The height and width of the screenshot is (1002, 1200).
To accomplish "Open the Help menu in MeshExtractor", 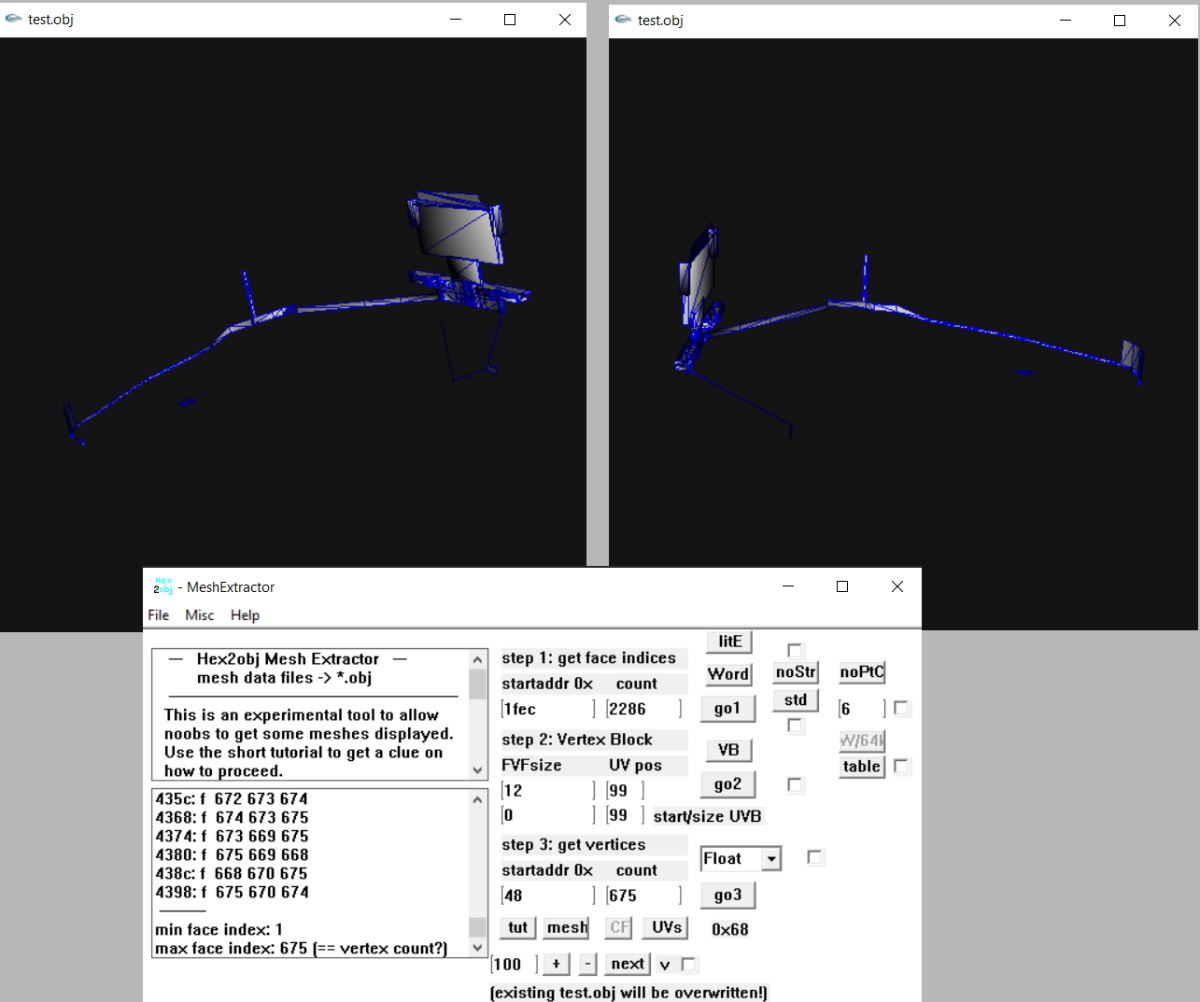I will click(245, 615).
